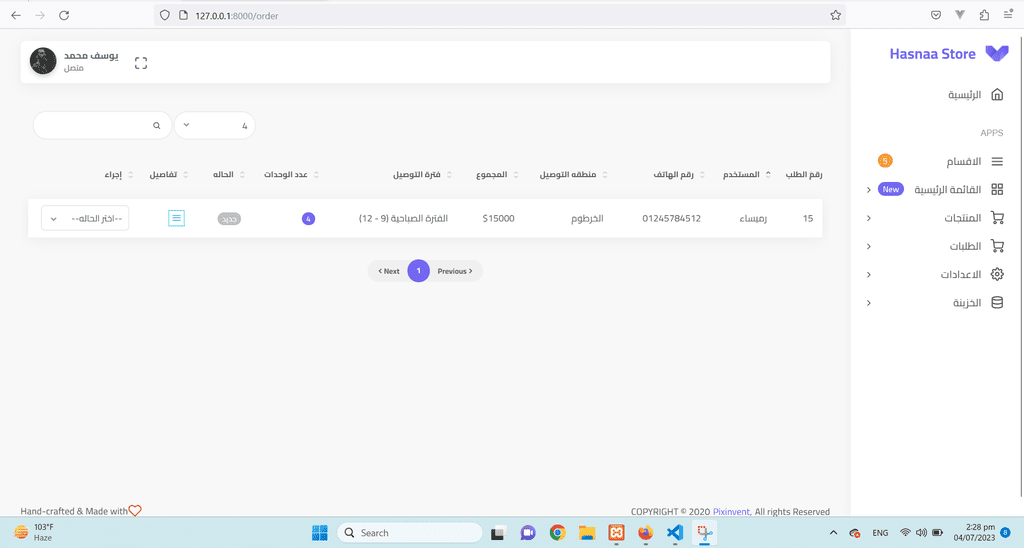Sort by the المستخدم column header
The height and width of the screenshot is (548, 1024).
741,174
